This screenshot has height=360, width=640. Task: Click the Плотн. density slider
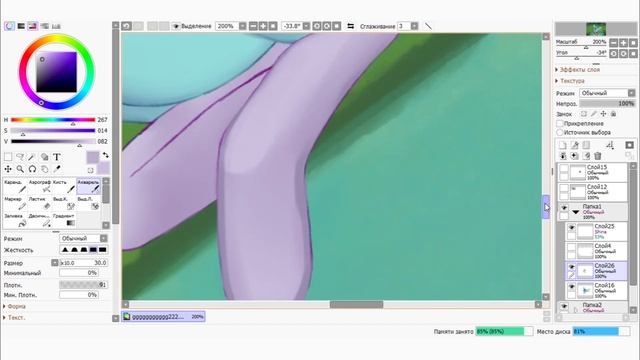point(83,285)
